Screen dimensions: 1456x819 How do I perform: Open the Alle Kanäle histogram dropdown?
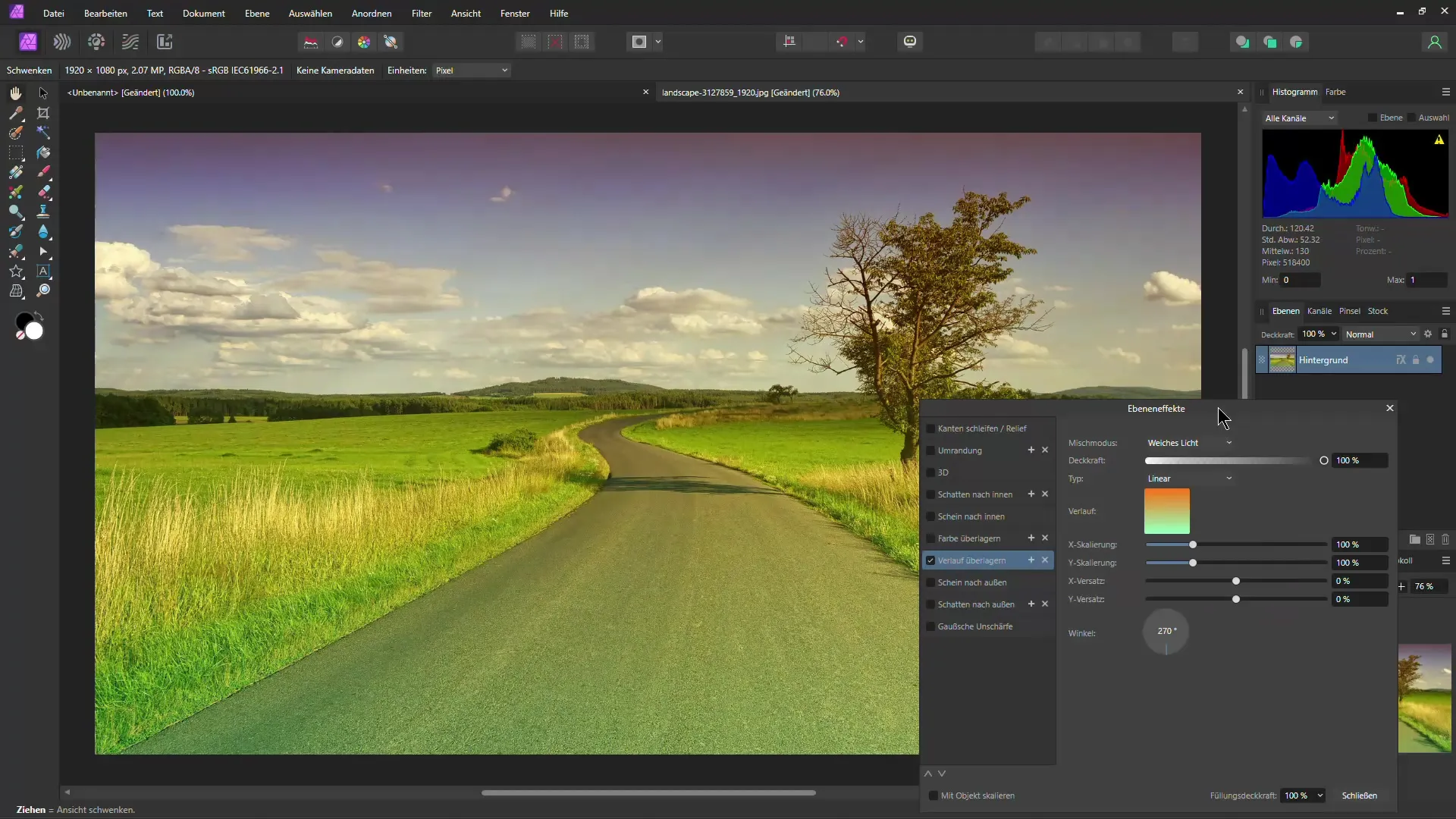(x=1299, y=118)
